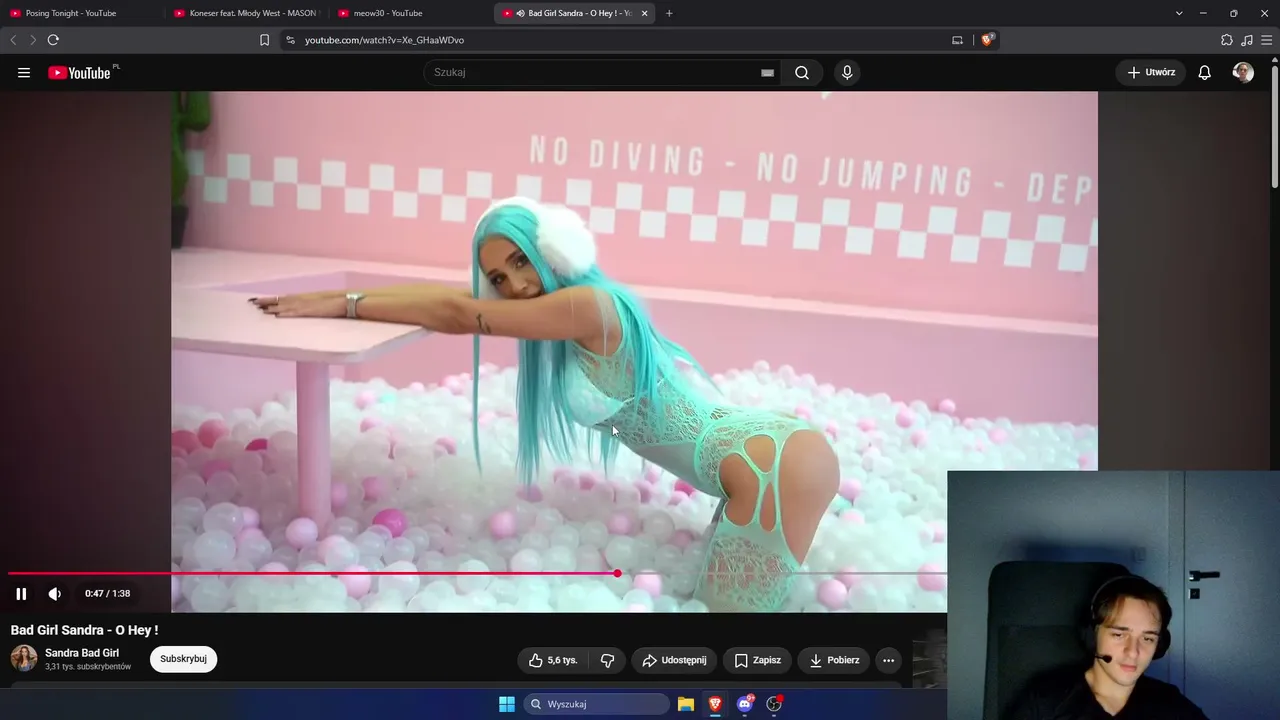Viewport: 1280px width, 720px height.
Task: Subscribe with the Subskrybuj button
Action: point(184,659)
